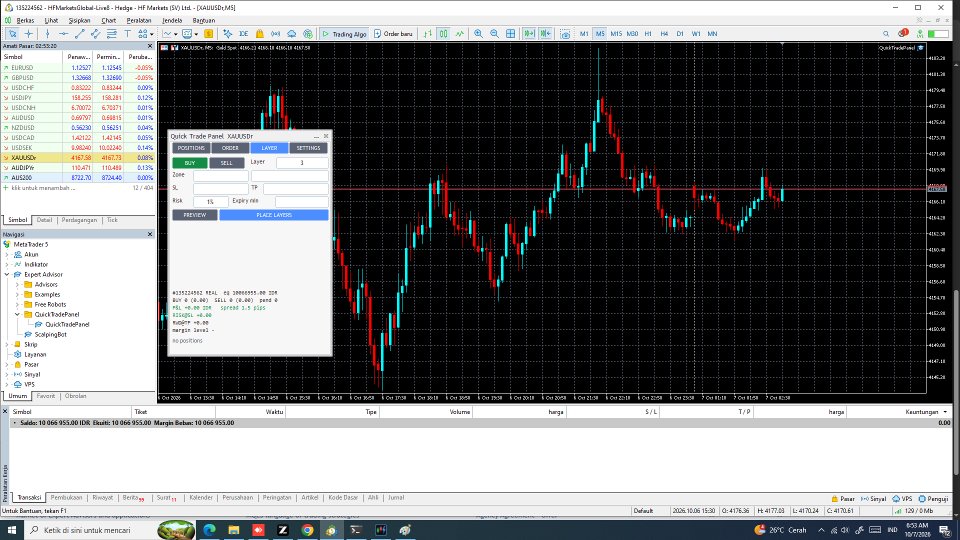Click the Layer count input field
The width and height of the screenshot is (960, 540).
pyautogui.click(x=302, y=163)
